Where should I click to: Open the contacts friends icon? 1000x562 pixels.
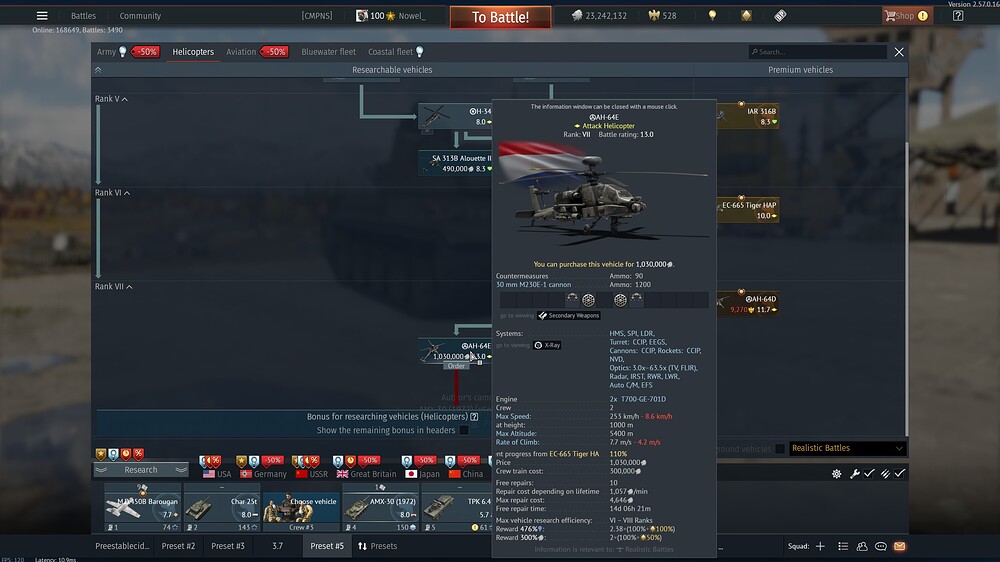(x=862, y=547)
